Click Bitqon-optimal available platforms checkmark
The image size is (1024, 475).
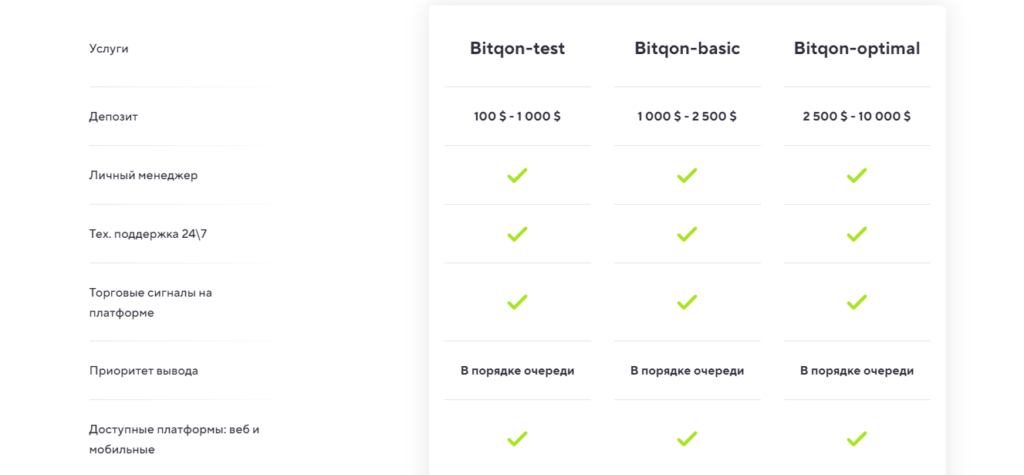point(857,439)
